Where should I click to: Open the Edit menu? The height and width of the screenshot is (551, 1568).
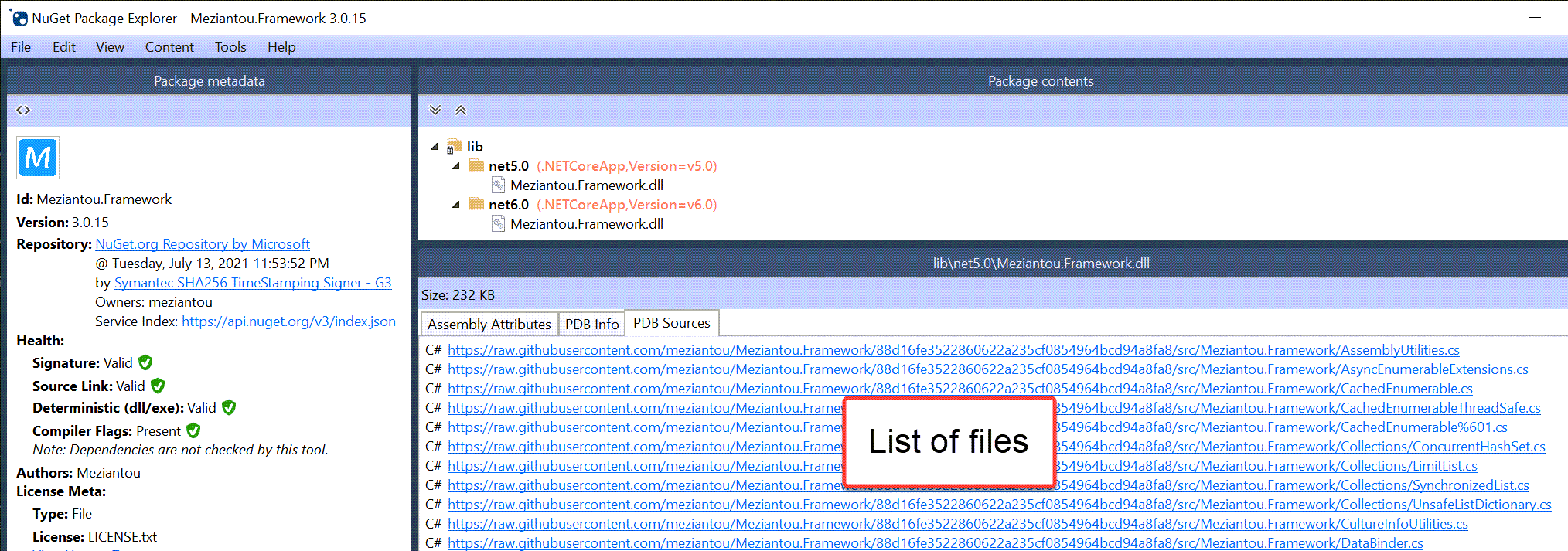(64, 47)
